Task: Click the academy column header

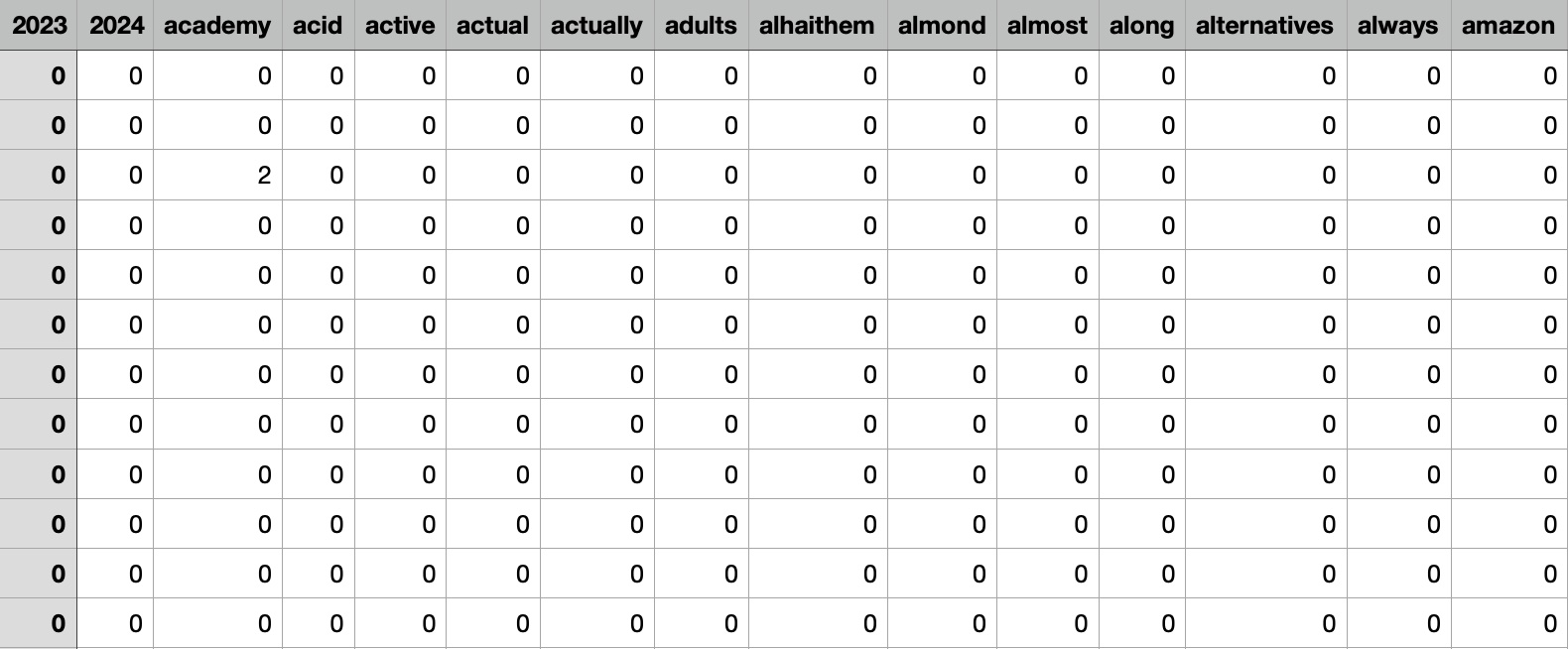Action: point(217,26)
